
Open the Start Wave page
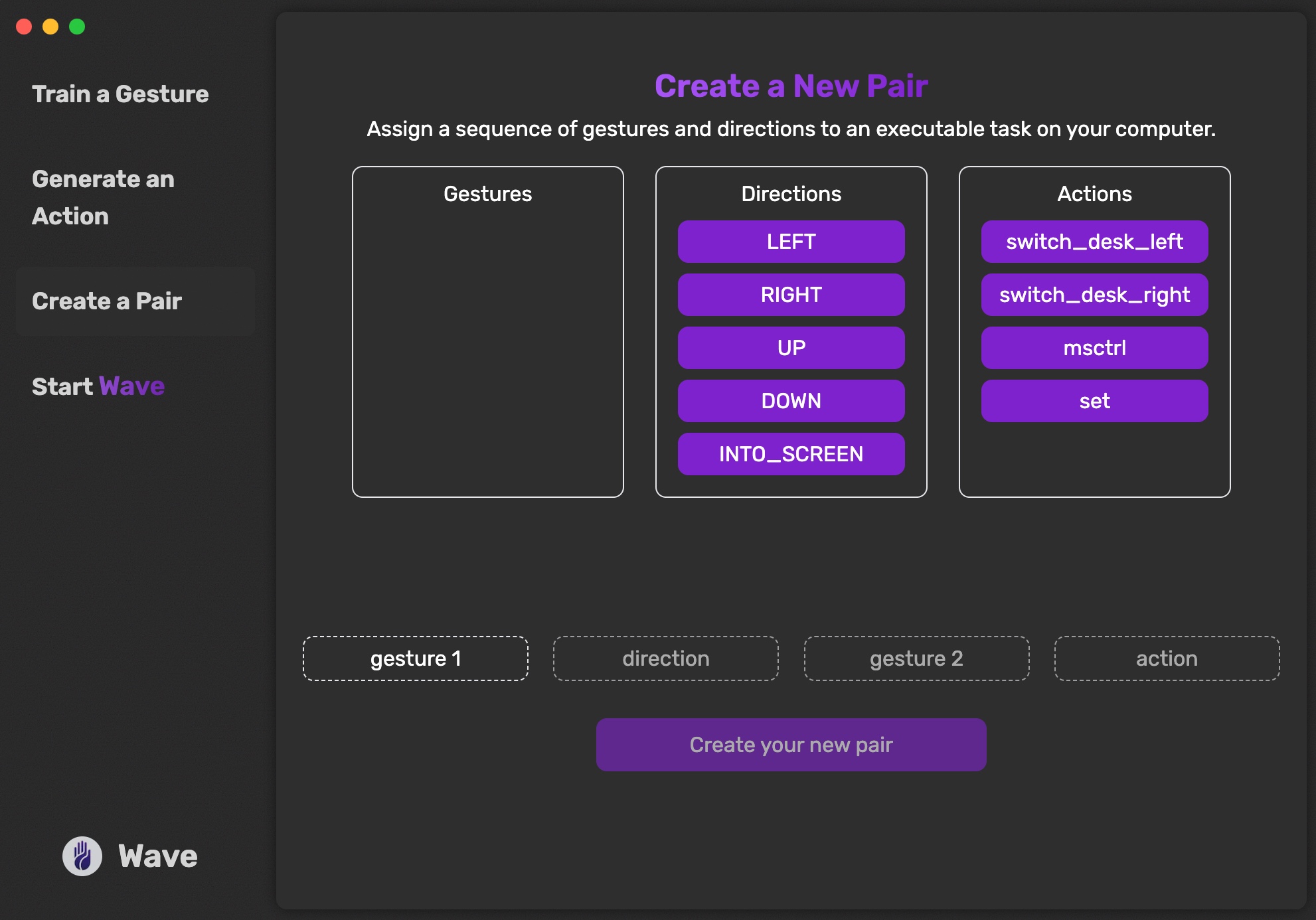[x=98, y=386]
